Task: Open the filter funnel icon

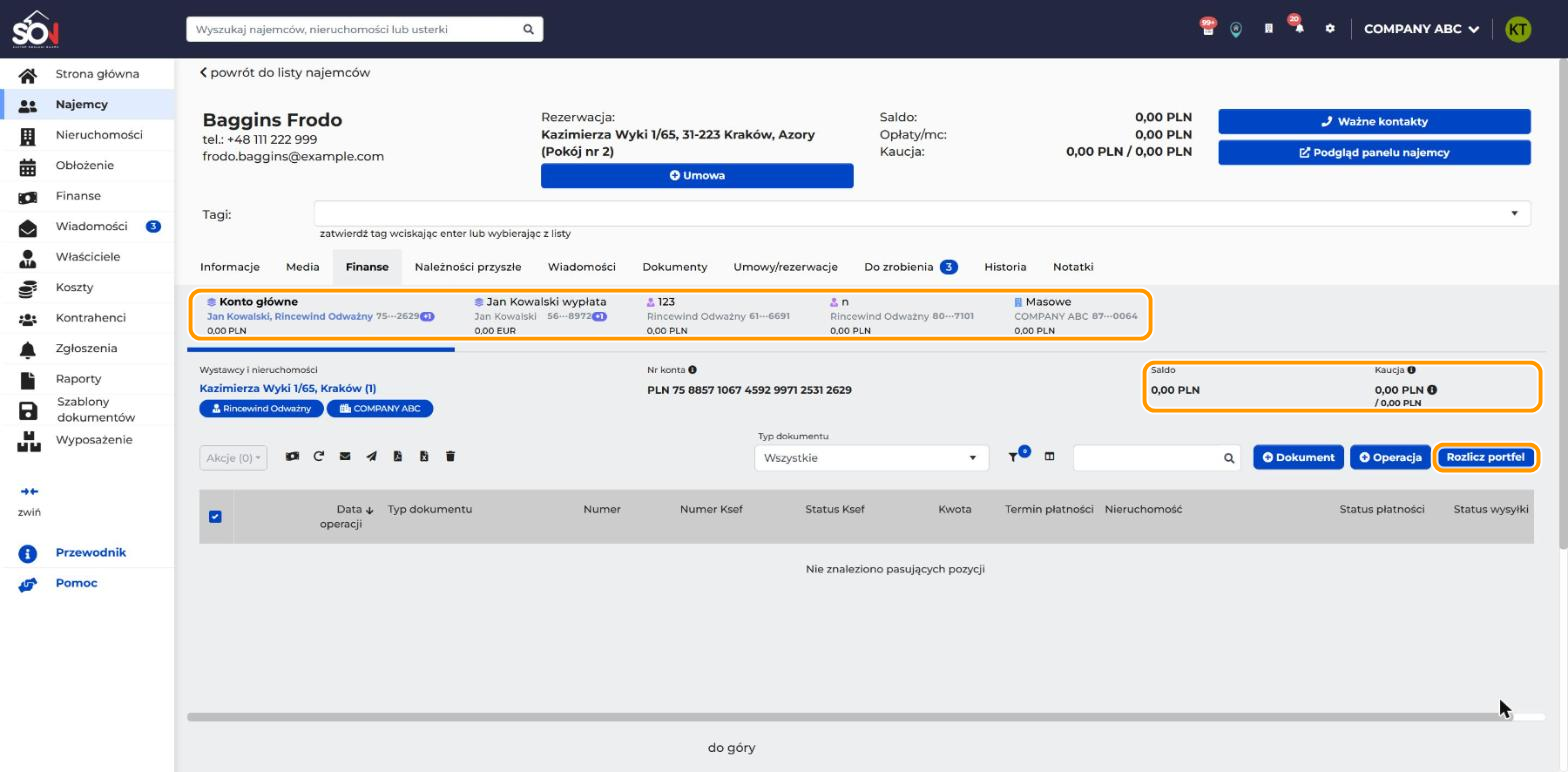Action: (x=1014, y=457)
